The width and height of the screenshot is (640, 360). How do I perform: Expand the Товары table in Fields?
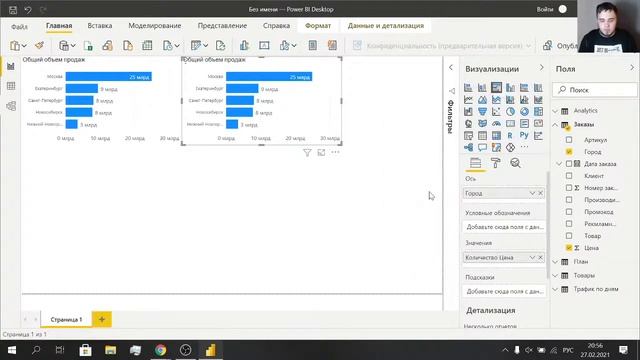point(555,276)
